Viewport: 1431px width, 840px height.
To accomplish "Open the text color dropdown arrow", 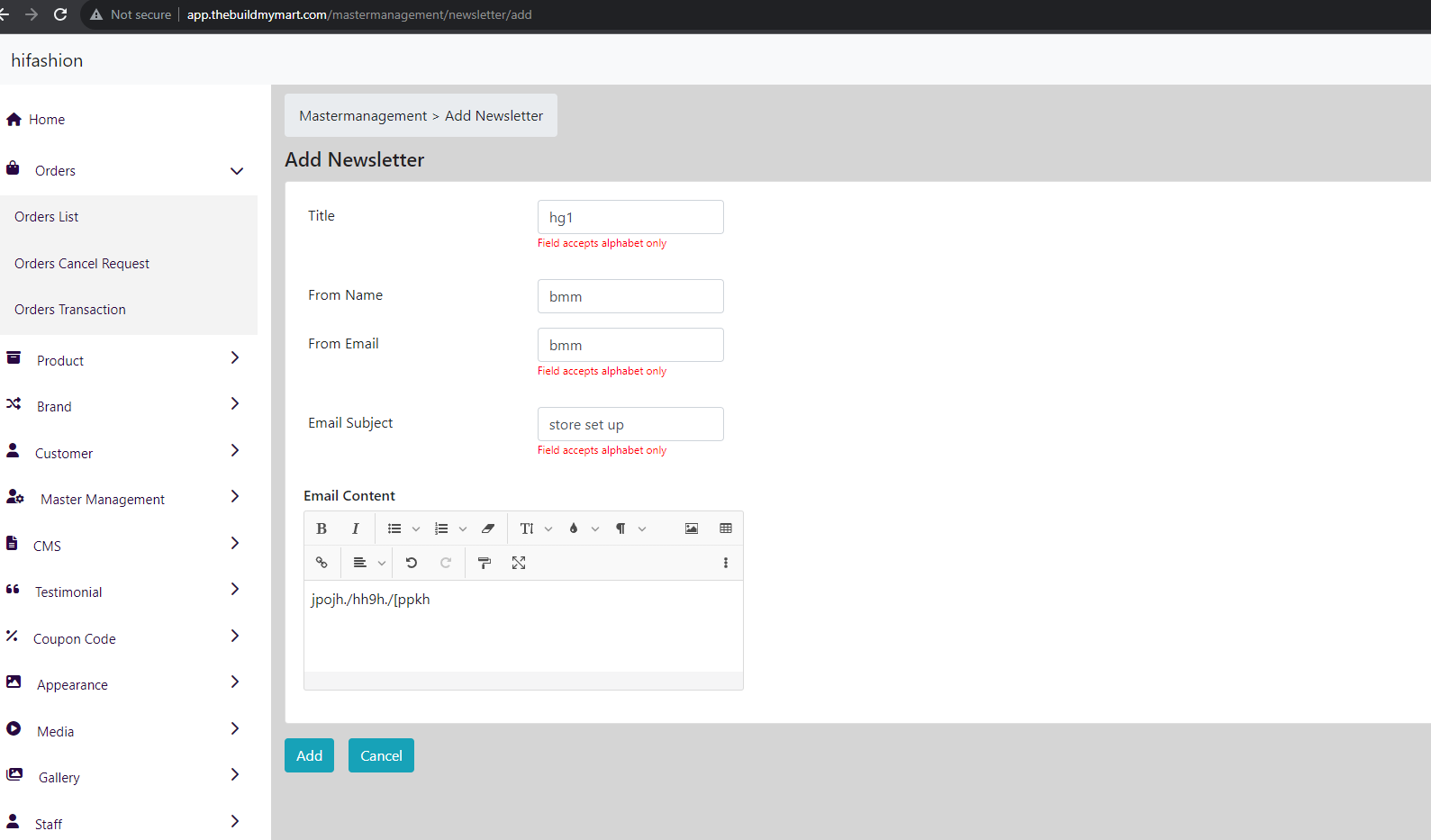I will [595, 529].
